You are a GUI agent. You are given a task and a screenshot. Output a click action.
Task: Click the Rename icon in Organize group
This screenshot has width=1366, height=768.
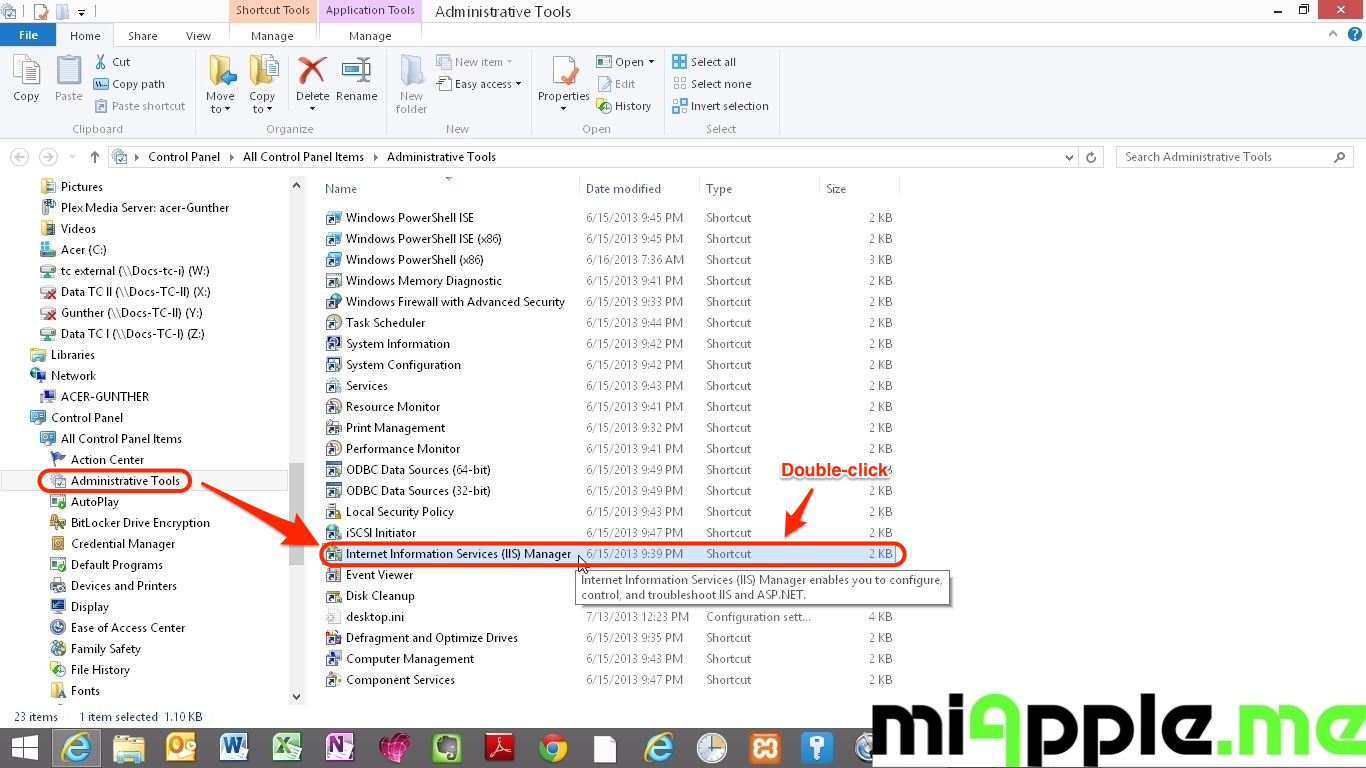356,74
